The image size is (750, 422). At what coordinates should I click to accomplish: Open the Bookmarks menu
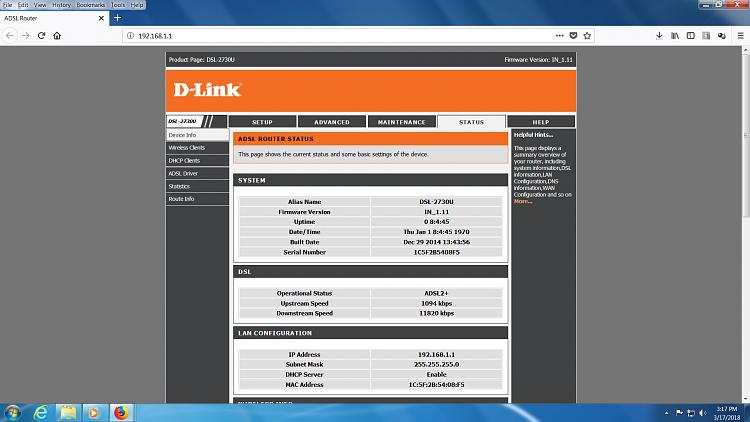coord(90,5)
